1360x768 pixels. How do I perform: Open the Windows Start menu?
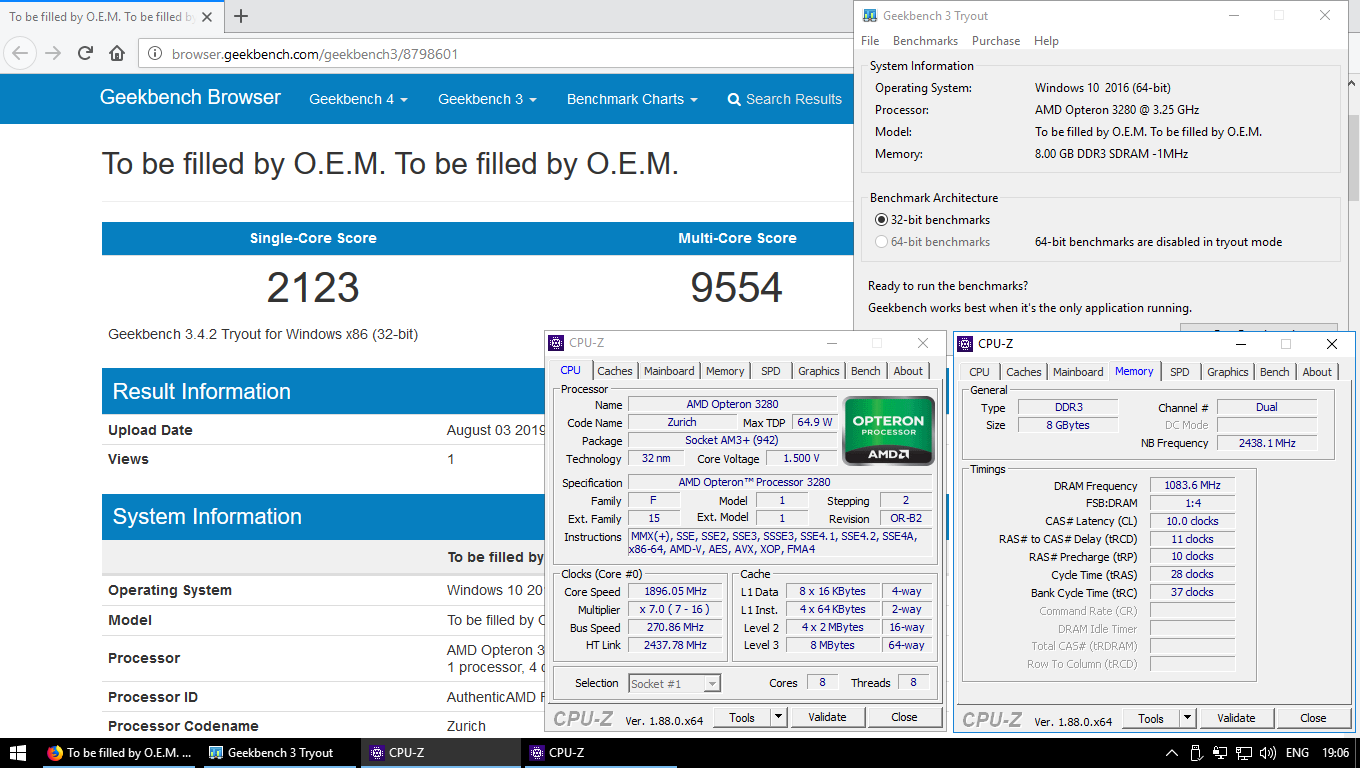[18, 753]
